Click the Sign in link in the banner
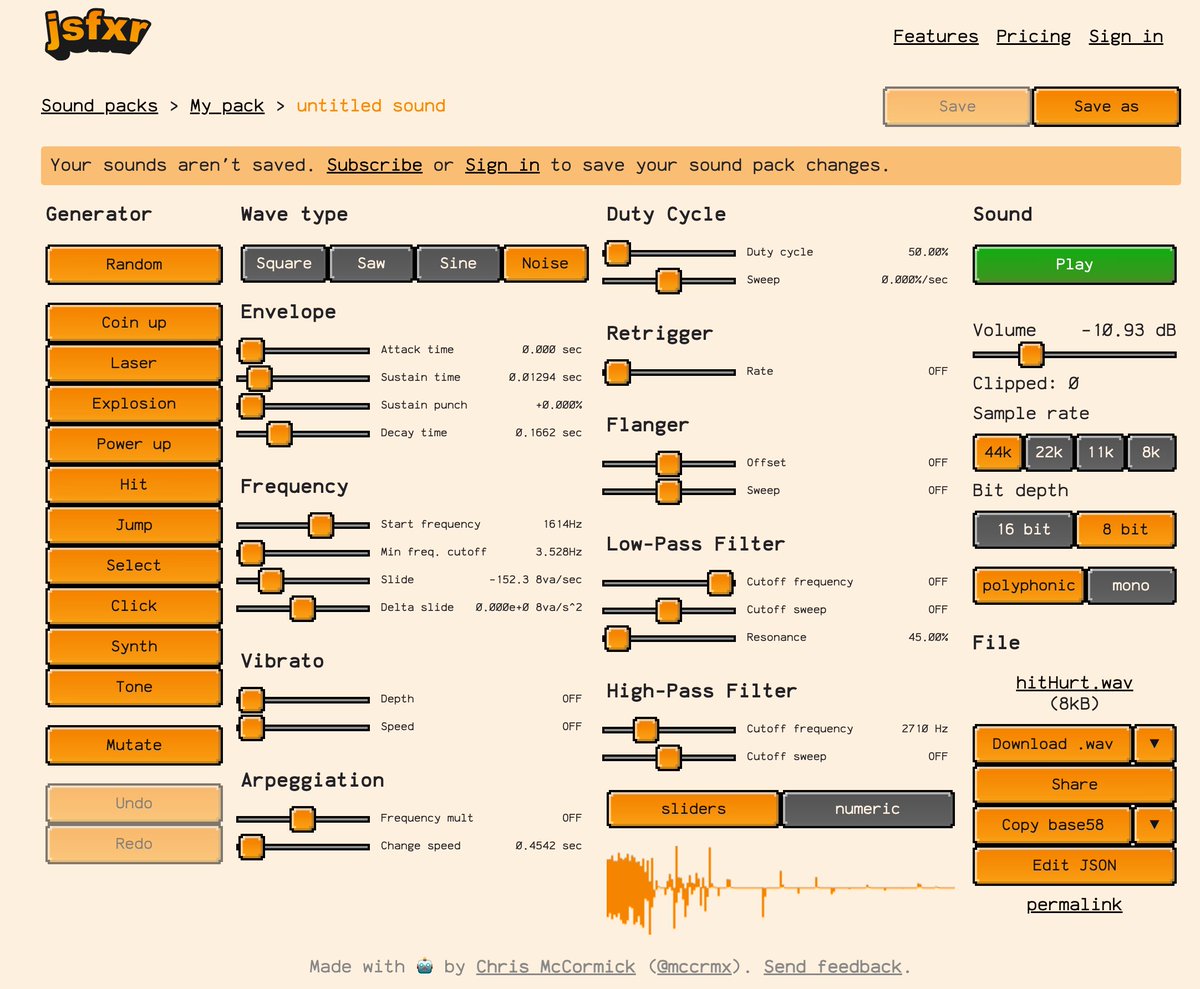 pyautogui.click(x=502, y=164)
